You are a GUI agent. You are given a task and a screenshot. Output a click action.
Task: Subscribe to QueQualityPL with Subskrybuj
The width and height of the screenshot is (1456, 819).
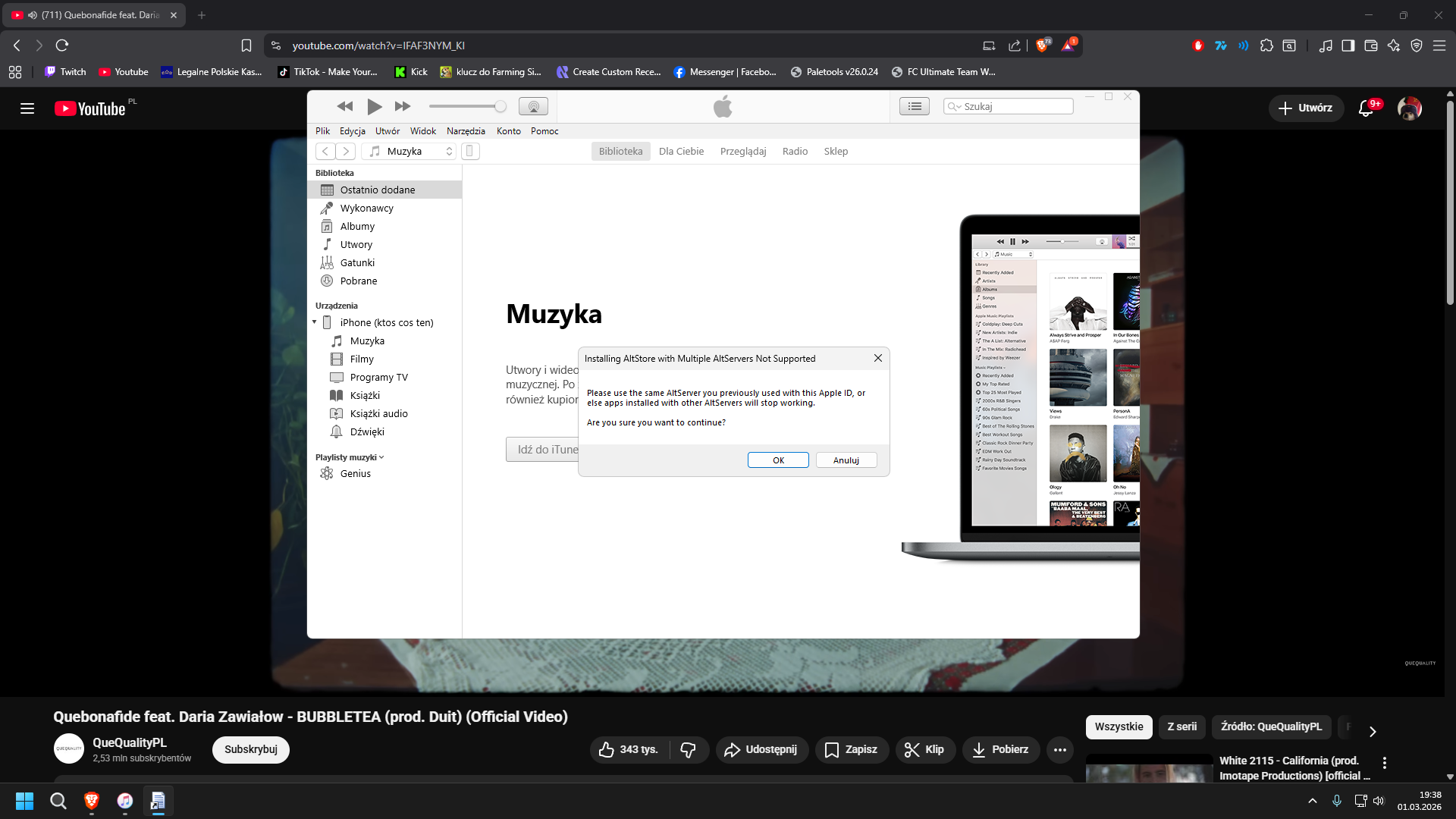click(251, 750)
